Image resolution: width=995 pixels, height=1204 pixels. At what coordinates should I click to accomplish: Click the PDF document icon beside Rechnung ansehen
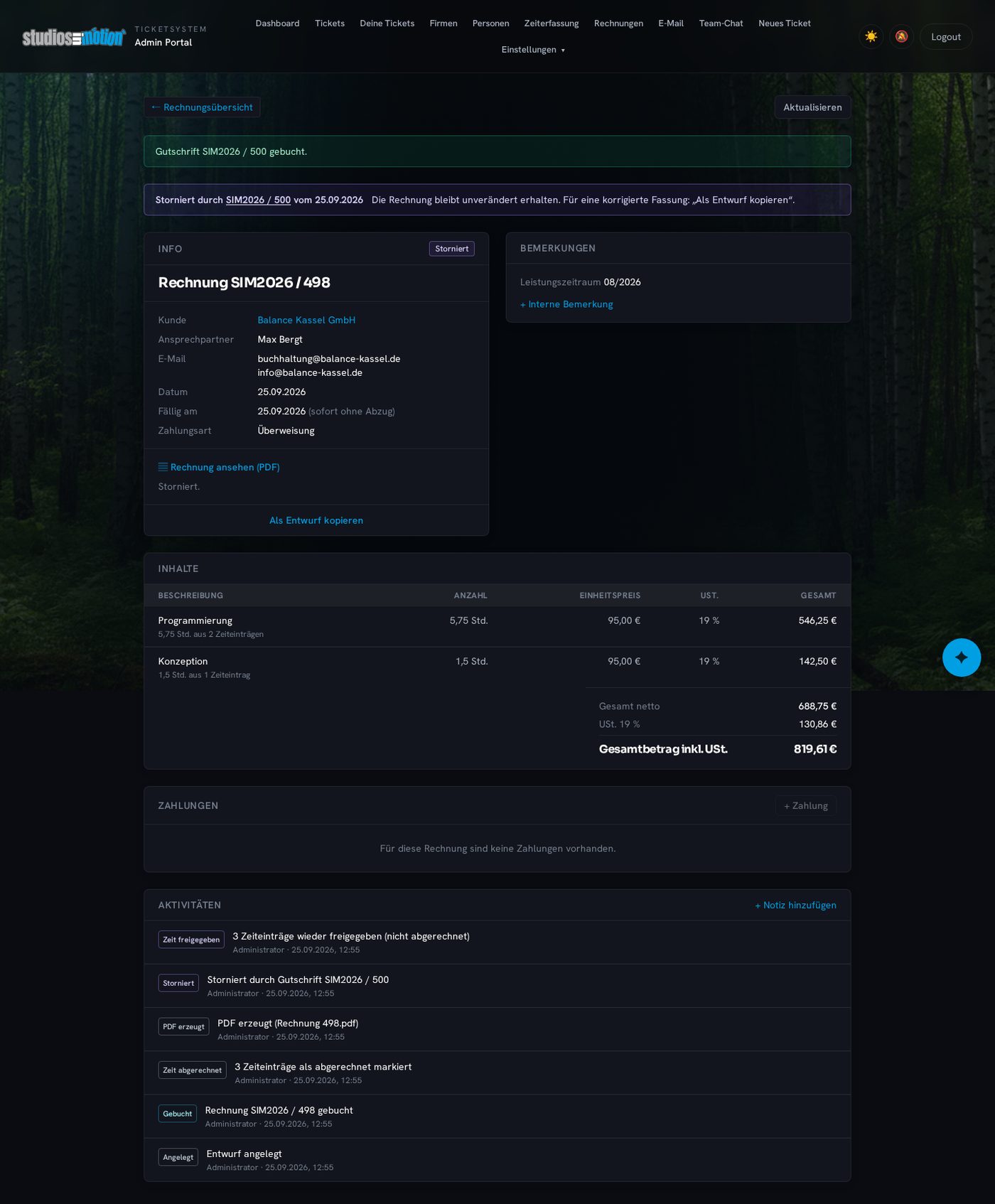pyautogui.click(x=163, y=467)
